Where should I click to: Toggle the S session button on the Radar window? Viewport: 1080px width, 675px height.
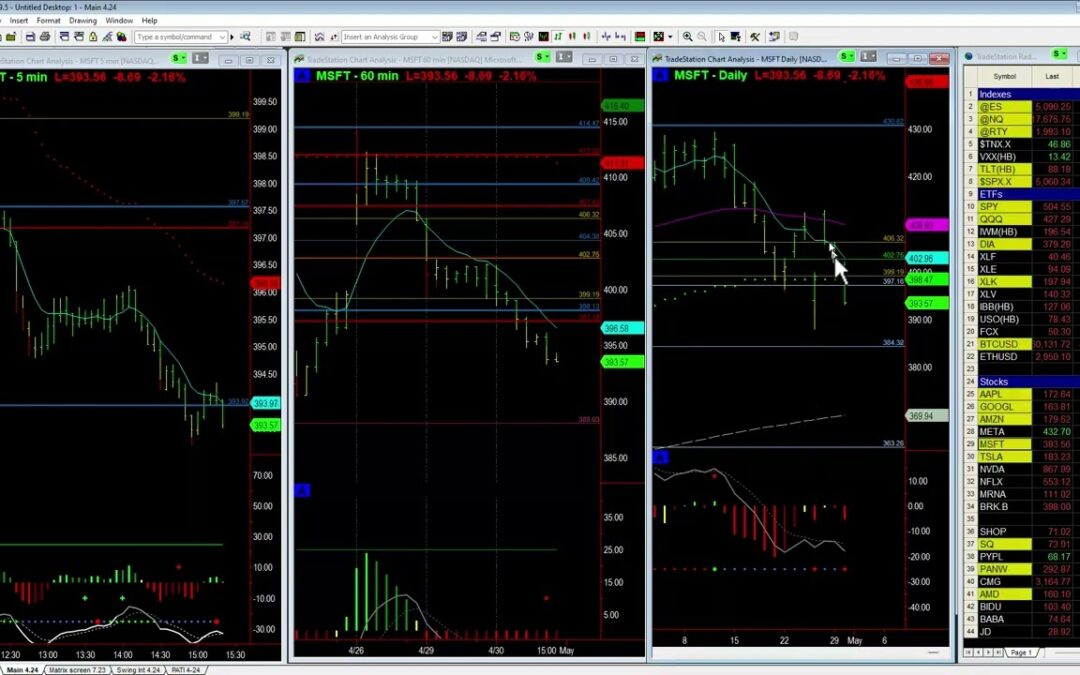click(1057, 54)
